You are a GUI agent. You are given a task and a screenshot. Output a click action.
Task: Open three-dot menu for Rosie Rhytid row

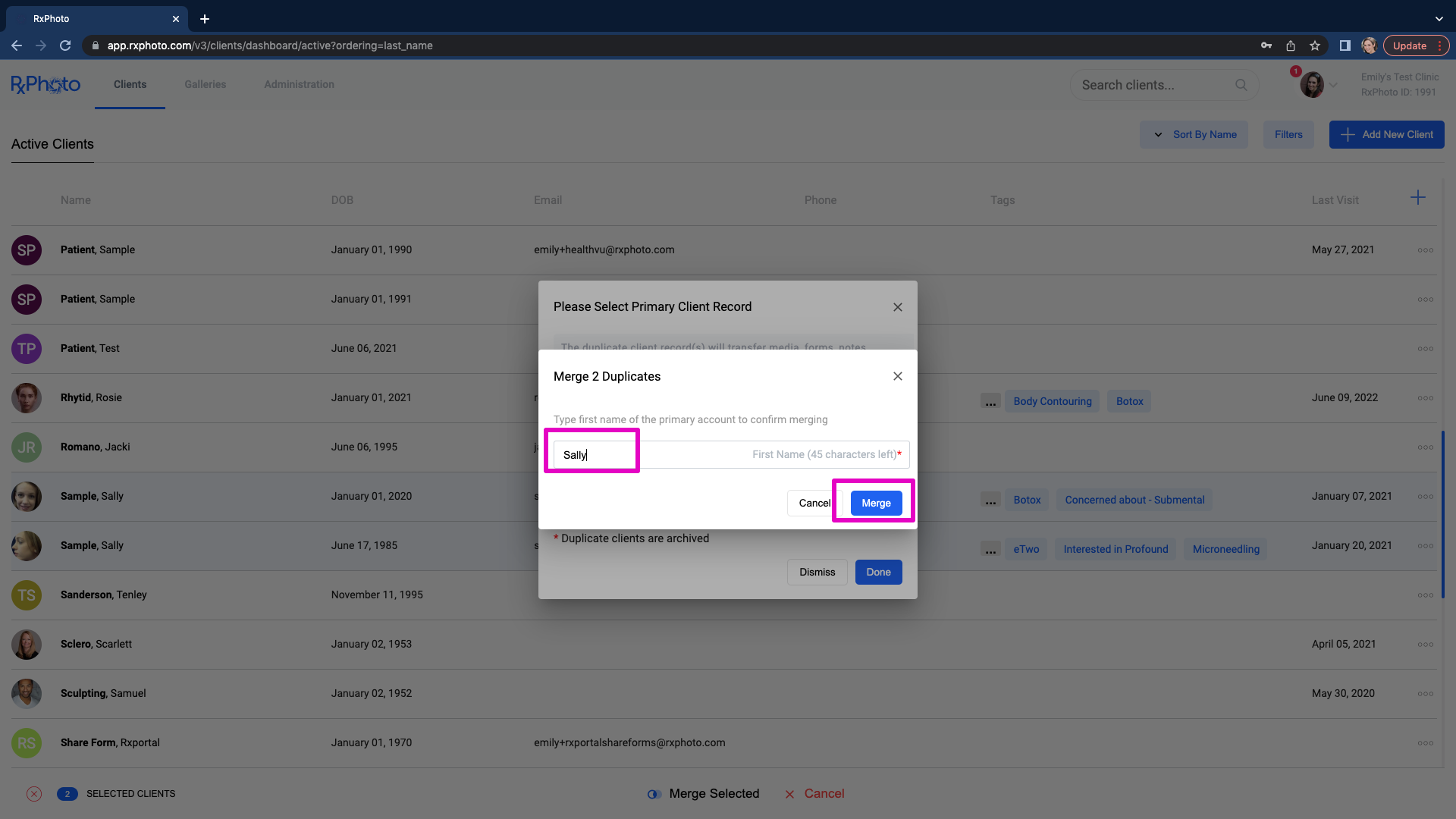coord(1425,398)
